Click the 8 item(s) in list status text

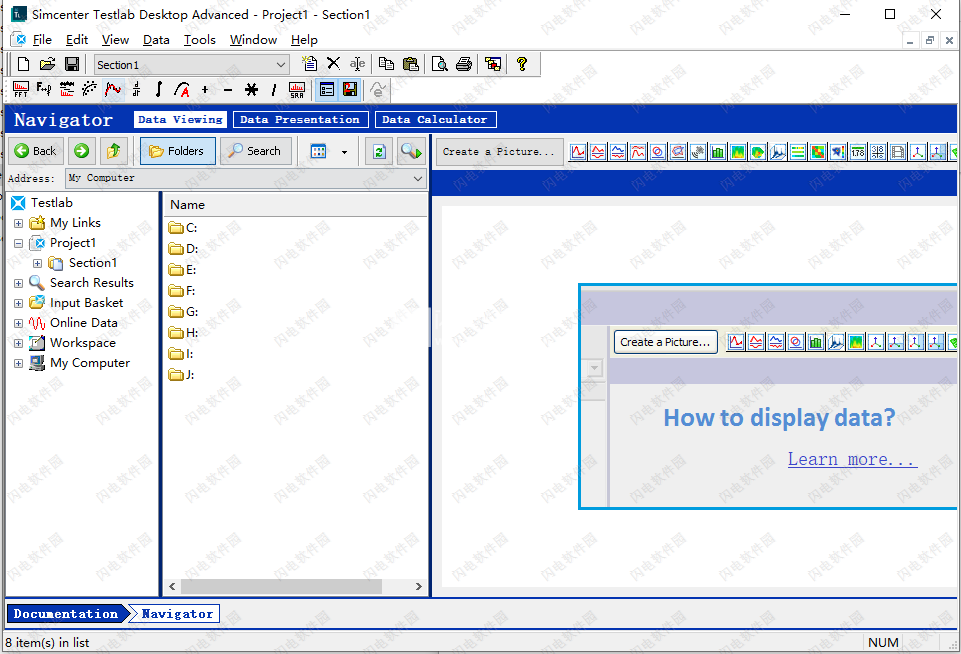click(x=47, y=642)
